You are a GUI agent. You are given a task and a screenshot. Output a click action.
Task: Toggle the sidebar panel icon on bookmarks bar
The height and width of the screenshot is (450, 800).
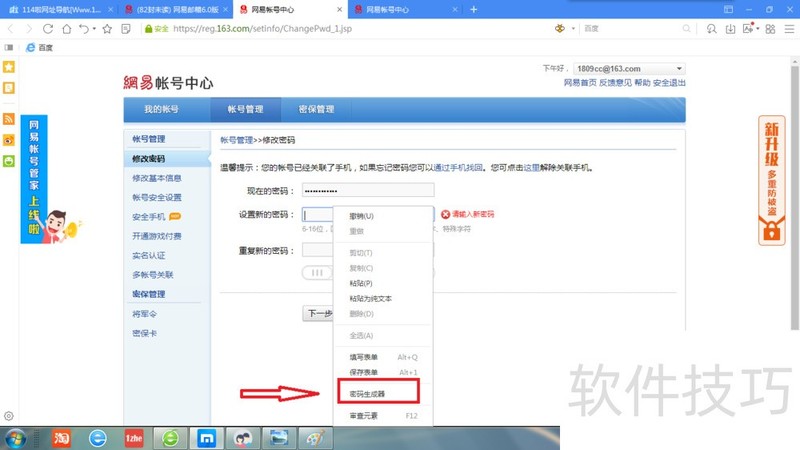click(x=9, y=47)
